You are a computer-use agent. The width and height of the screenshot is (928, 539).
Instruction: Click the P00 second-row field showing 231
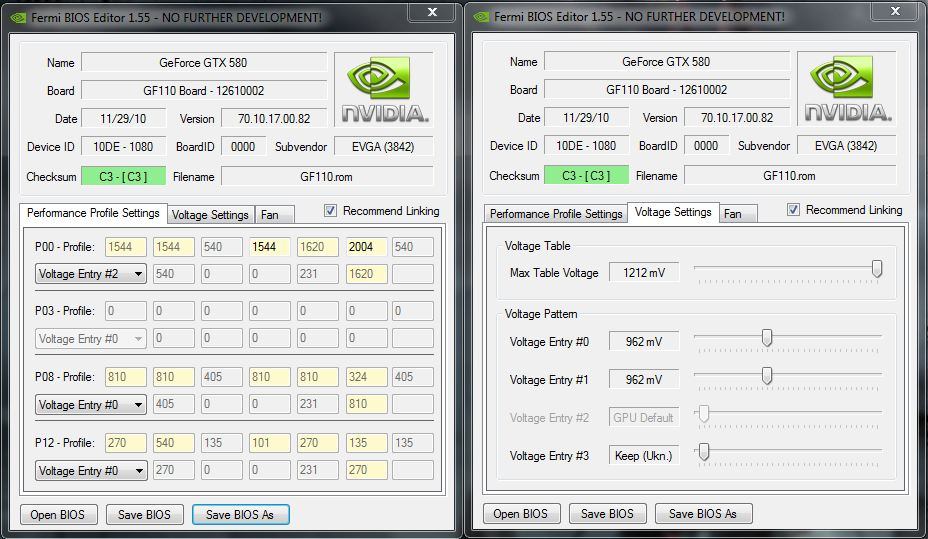tap(318, 274)
